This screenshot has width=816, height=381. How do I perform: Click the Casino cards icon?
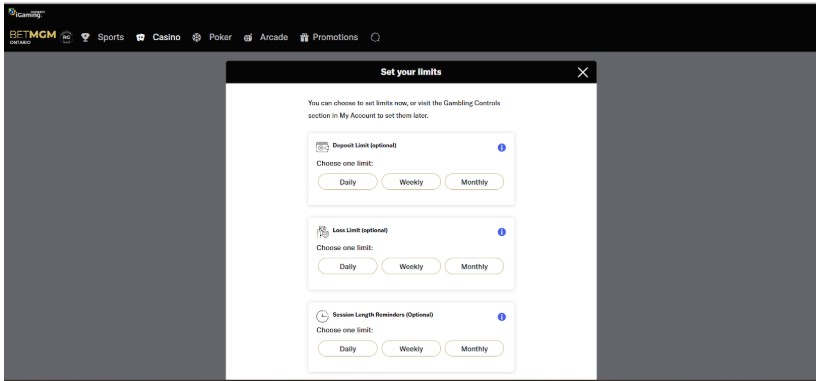(141, 37)
